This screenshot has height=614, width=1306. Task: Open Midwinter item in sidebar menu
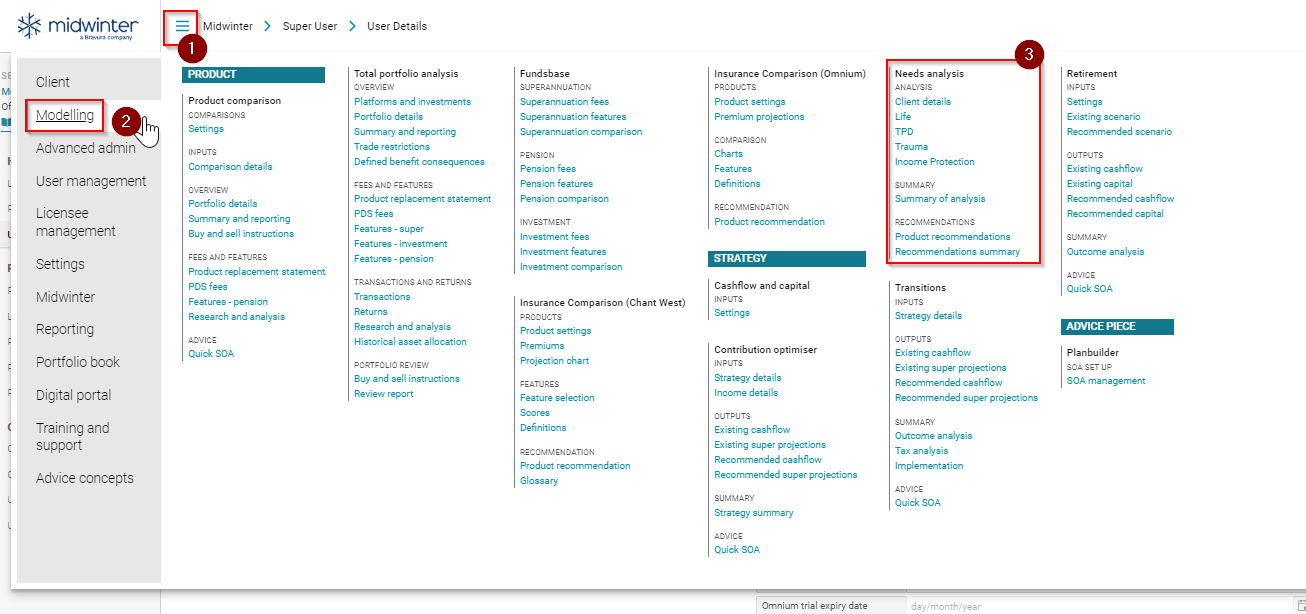click(x=65, y=297)
